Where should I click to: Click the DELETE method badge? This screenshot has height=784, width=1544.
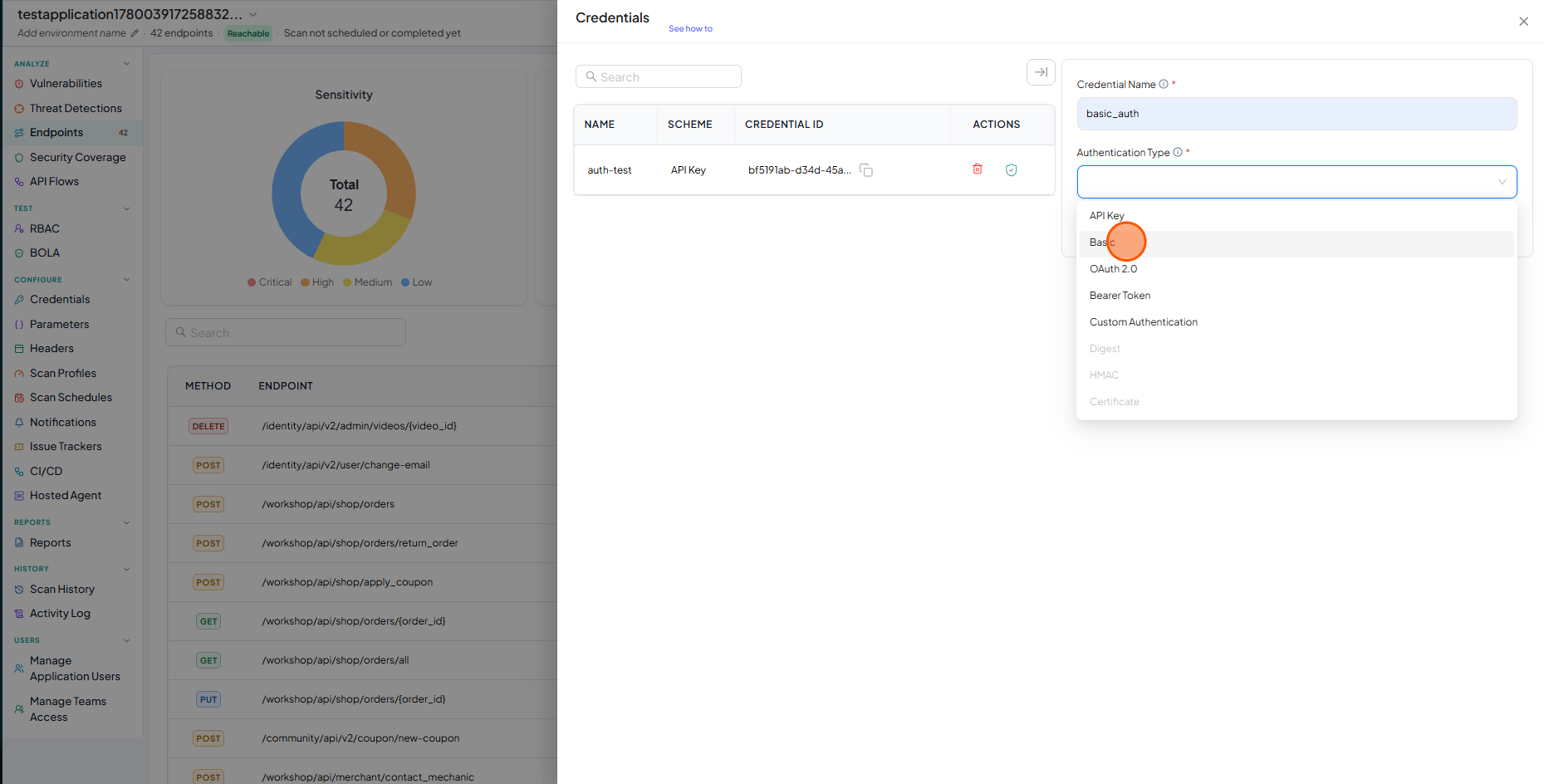pos(208,426)
